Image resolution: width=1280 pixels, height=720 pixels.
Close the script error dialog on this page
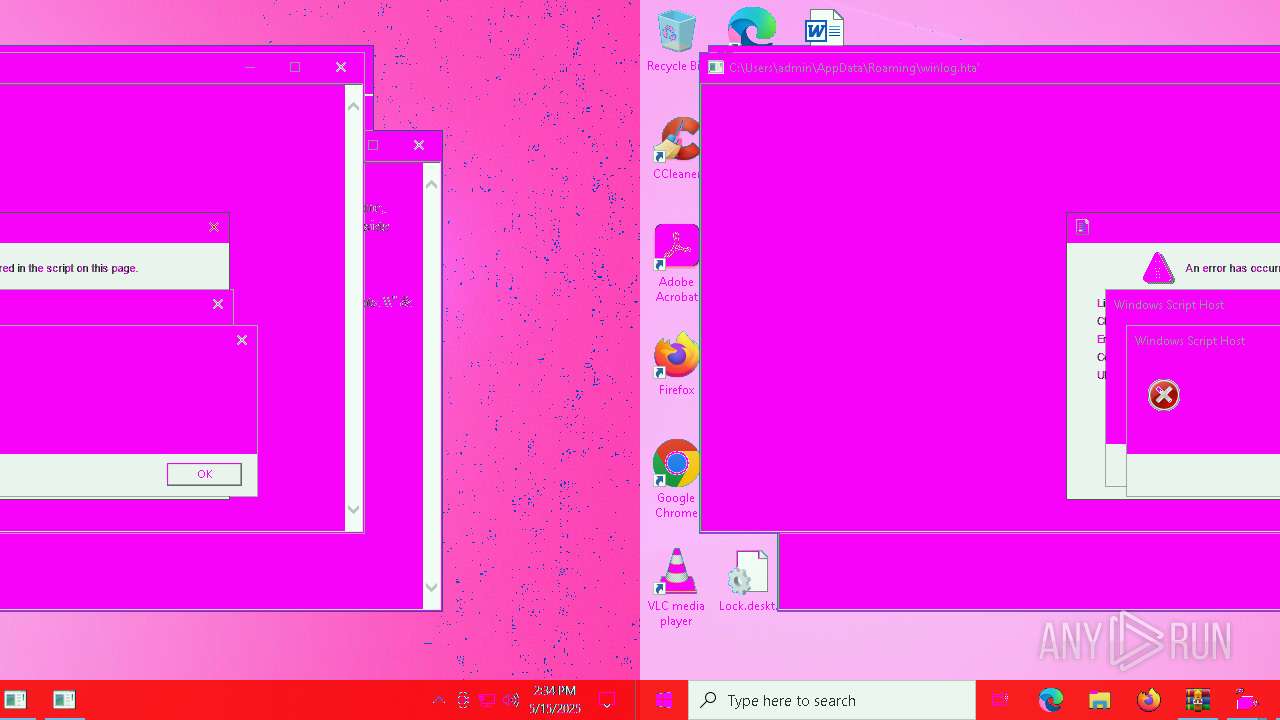pyautogui.click(x=214, y=227)
